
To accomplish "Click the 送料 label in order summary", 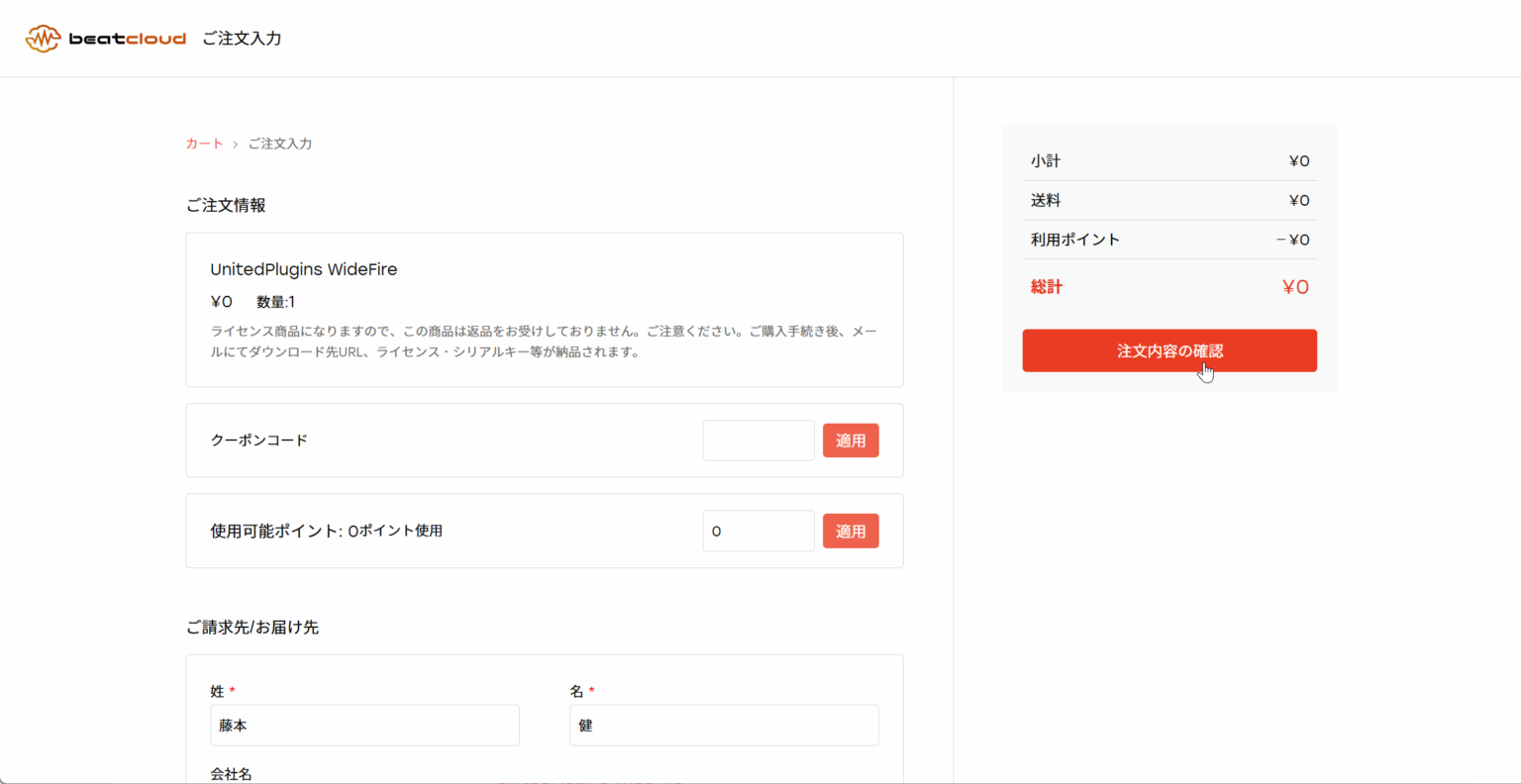I will [1045, 201].
